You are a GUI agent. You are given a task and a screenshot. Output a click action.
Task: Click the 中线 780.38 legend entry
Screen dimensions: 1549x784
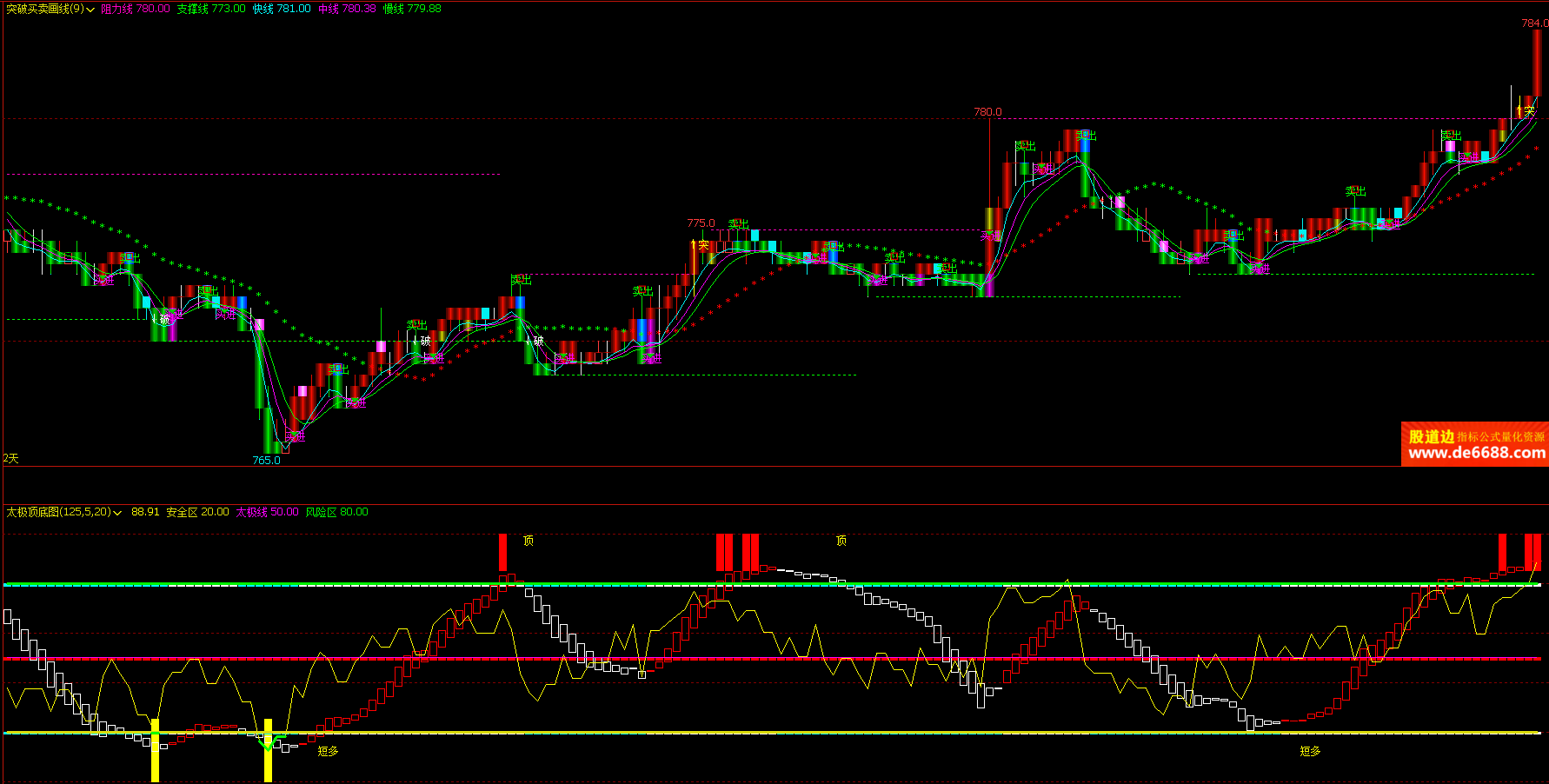point(347,9)
